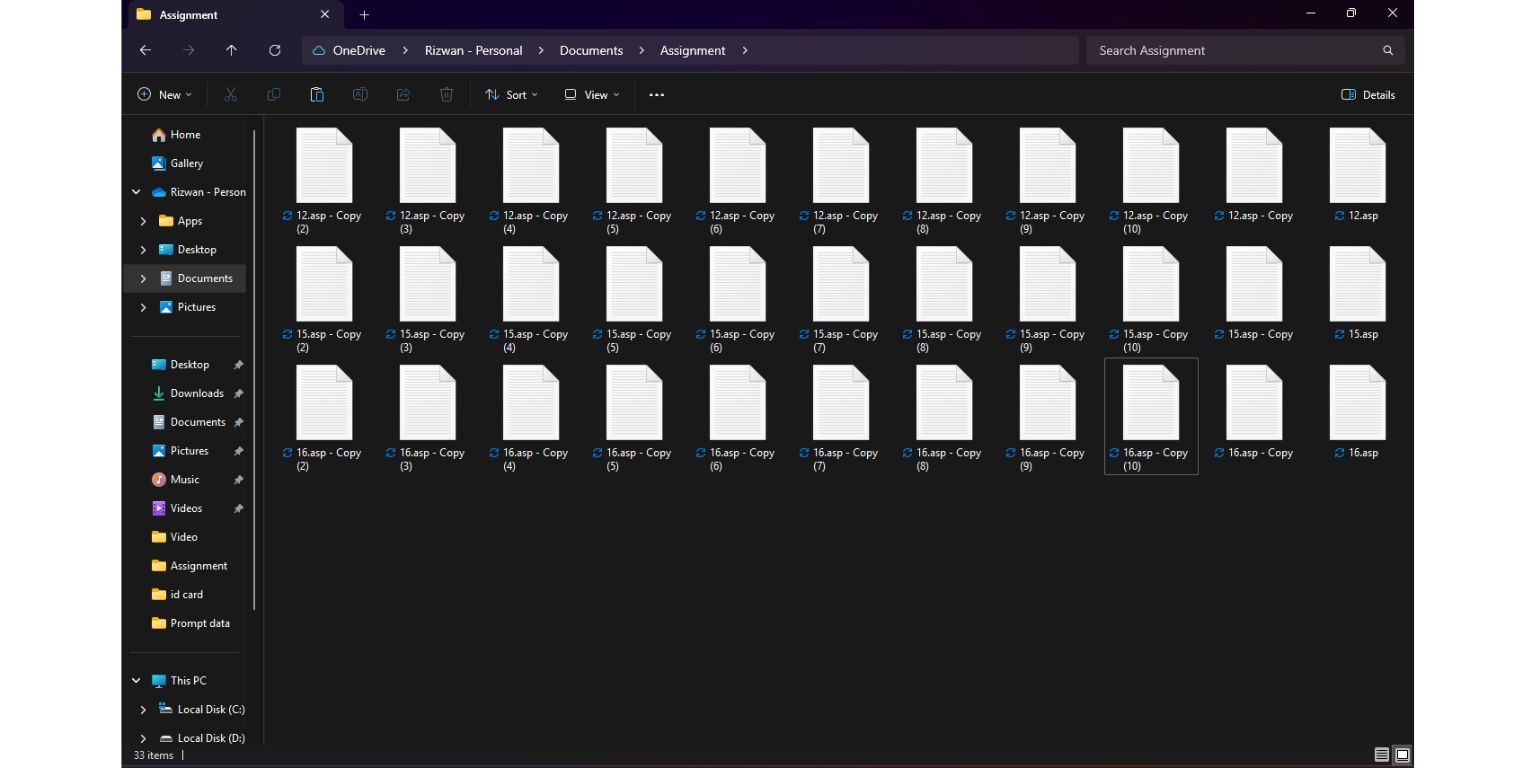Image resolution: width=1536 pixels, height=768 pixels.
Task: Click the search magnifier icon
Action: pos(1388,50)
